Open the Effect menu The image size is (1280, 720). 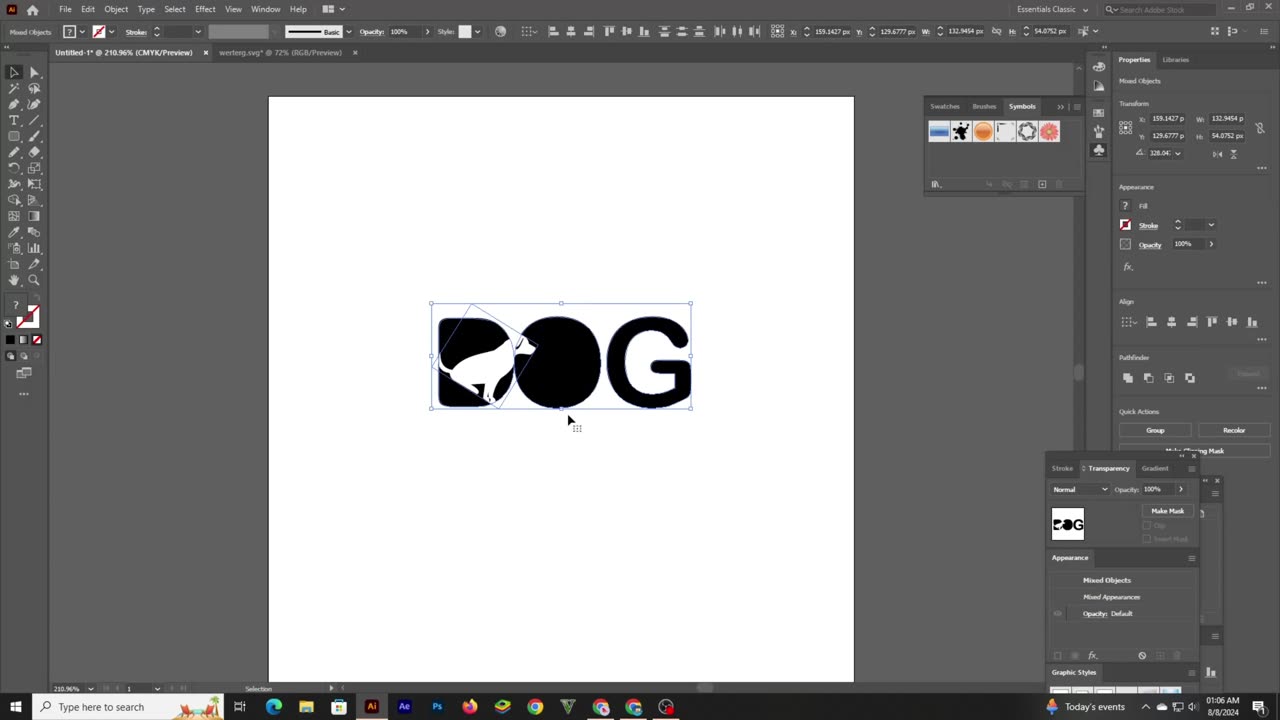tap(205, 9)
